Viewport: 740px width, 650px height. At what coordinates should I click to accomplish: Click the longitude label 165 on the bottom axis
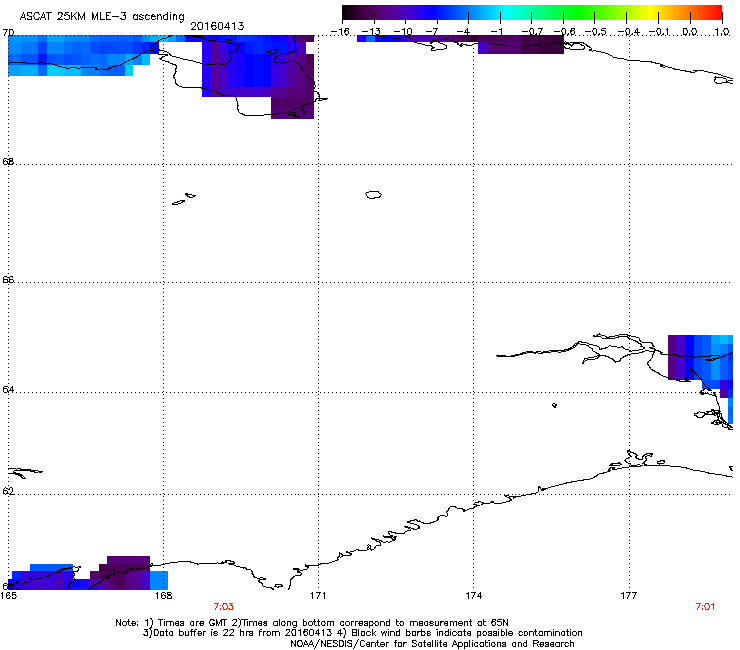[x=8, y=595]
